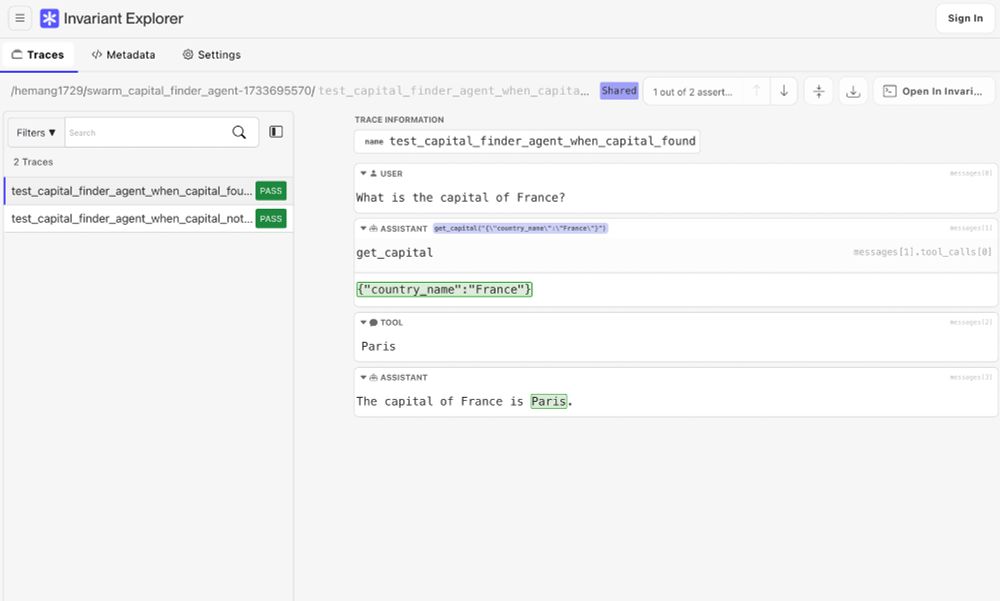Image resolution: width=1000 pixels, height=601 pixels.
Task: Click the highlighted country_name France argument
Action: pyautogui.click(x=445, y=290)
